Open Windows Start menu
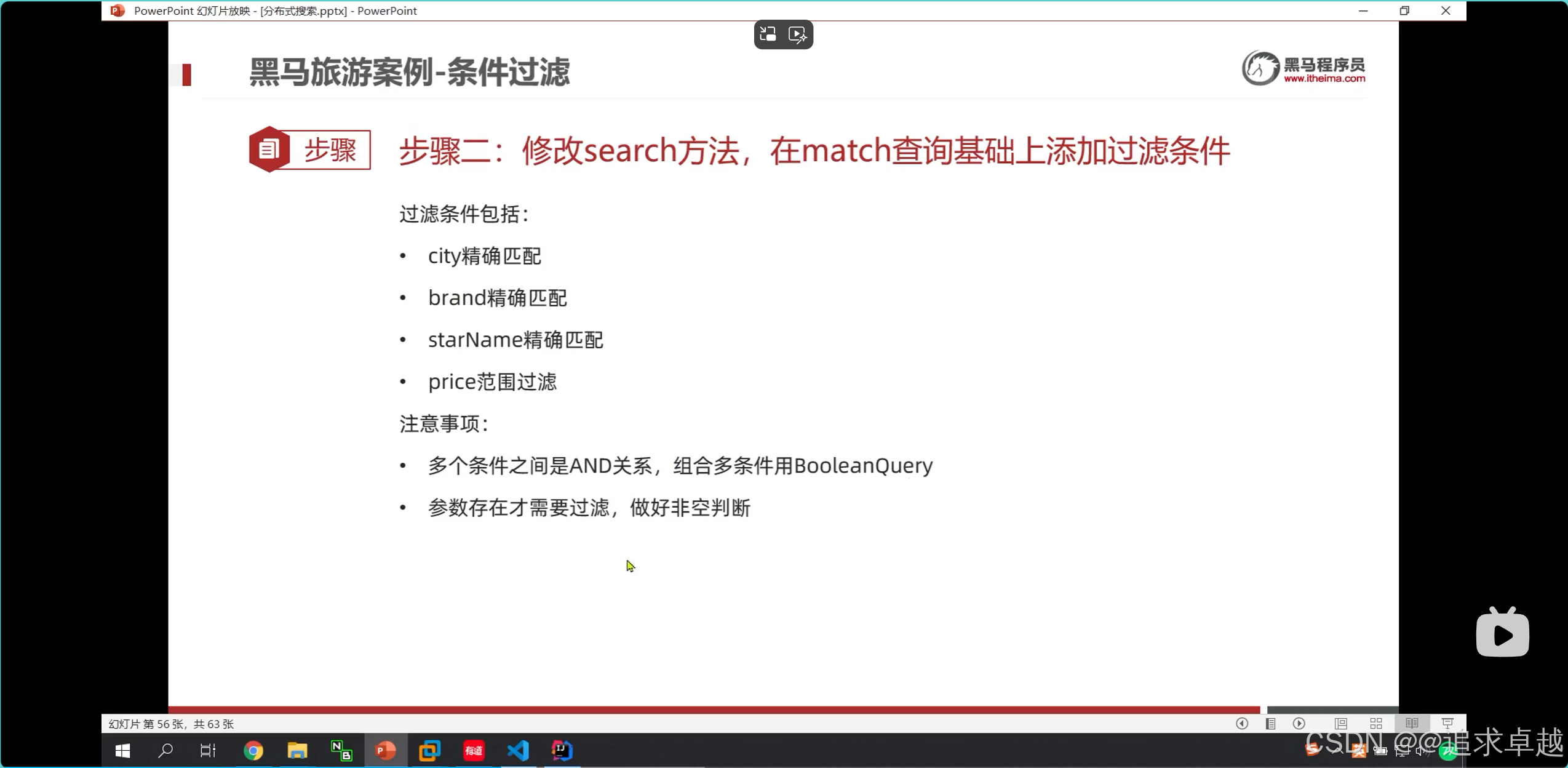 122,750
